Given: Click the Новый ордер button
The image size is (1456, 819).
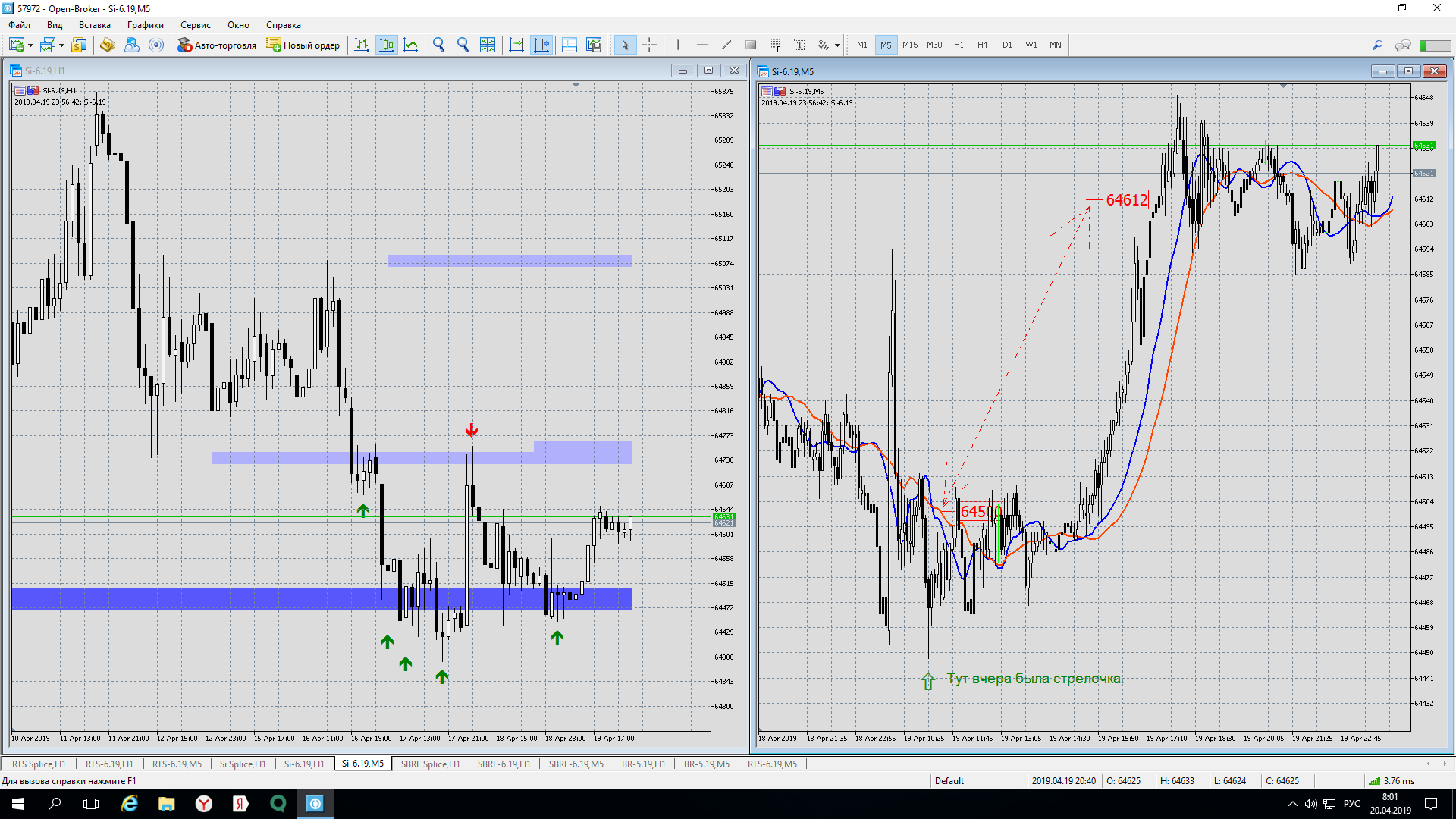Looking at the screenshot, I should tap(303, 45).
